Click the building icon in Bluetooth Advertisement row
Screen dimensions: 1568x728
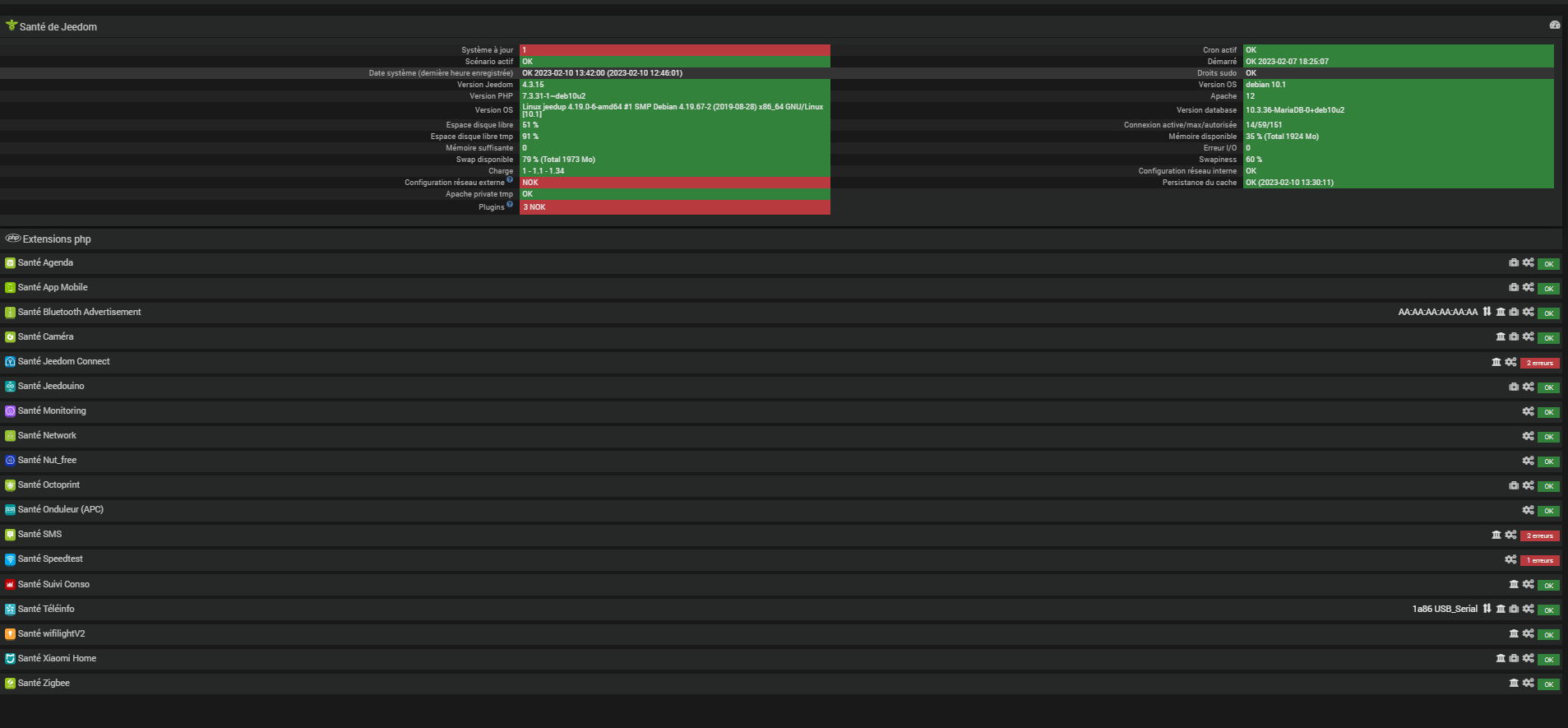point(1501,312)
